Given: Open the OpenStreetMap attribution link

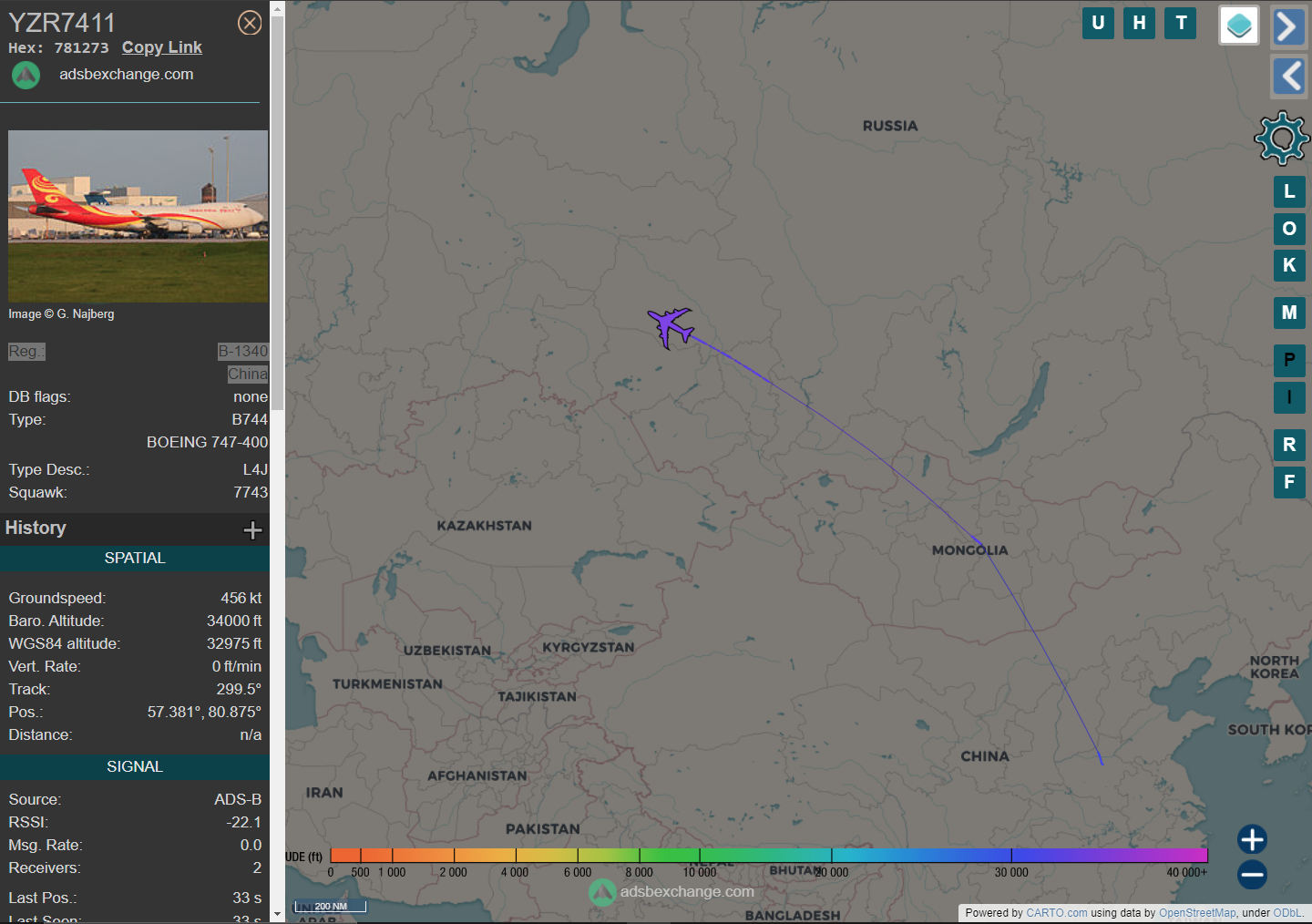Looking at the screenshot, I should [1197, 913].
